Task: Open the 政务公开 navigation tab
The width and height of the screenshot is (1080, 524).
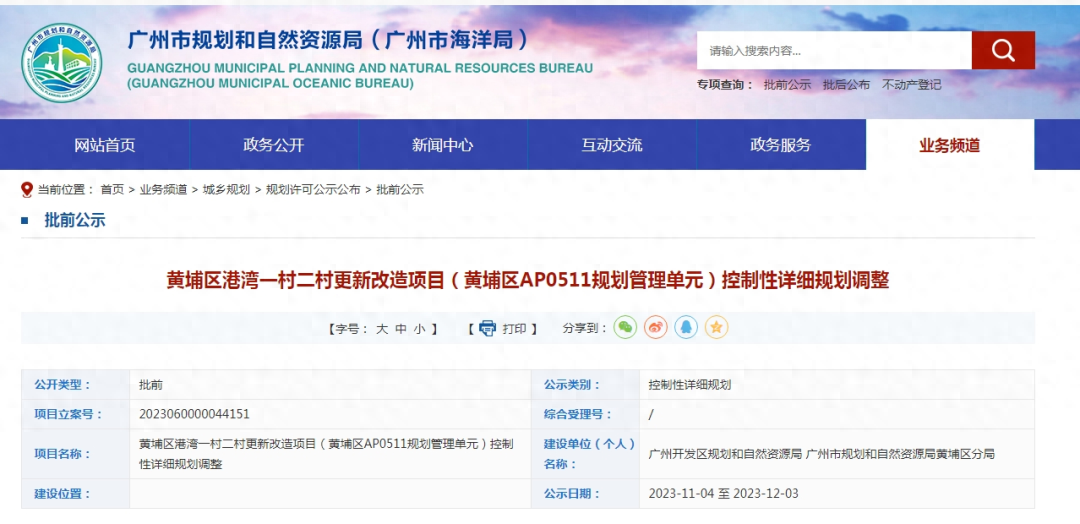Action: (273, 145)
